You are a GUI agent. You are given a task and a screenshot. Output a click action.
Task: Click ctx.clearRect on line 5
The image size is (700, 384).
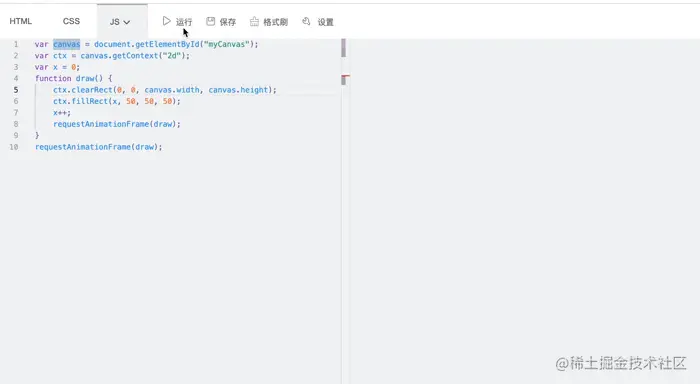(x=83, y=90)
